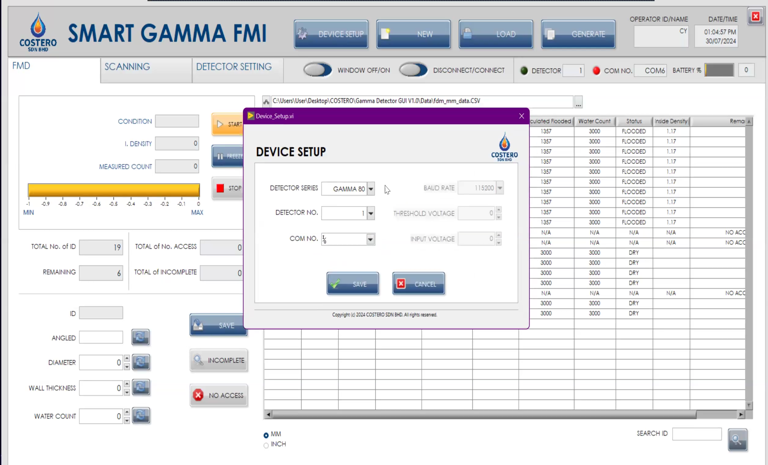Open the Detector No. dropdown

click(370, 213)
